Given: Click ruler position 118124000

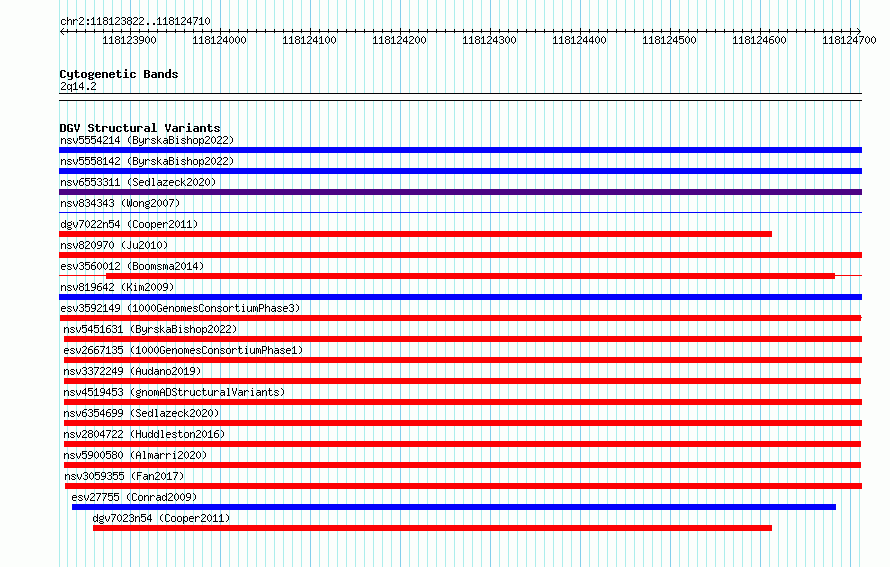Looking at the screenshot, I should (x=219, y=40).
